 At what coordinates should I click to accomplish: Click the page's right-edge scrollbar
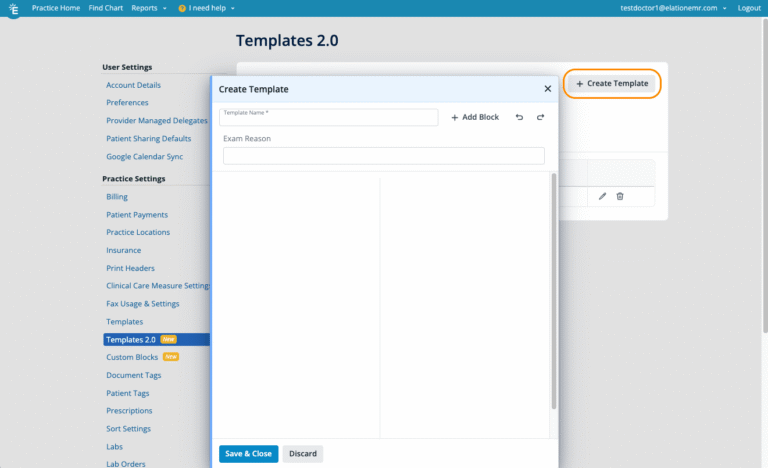765,176
